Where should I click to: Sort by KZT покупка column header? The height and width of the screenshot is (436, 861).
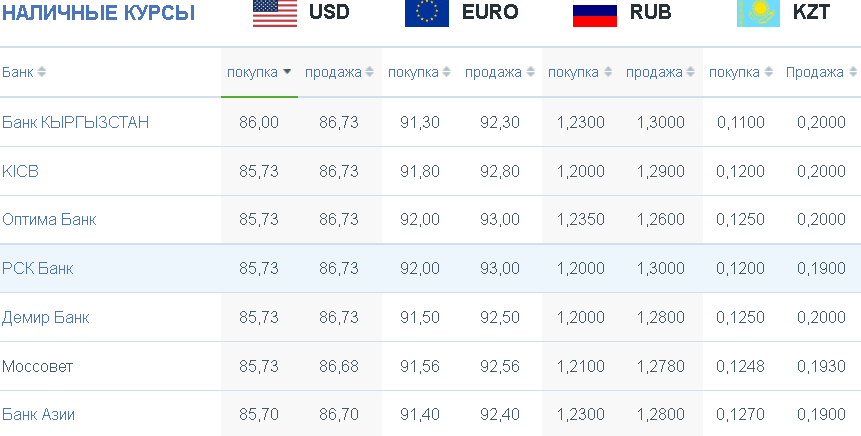coord(734,72)
